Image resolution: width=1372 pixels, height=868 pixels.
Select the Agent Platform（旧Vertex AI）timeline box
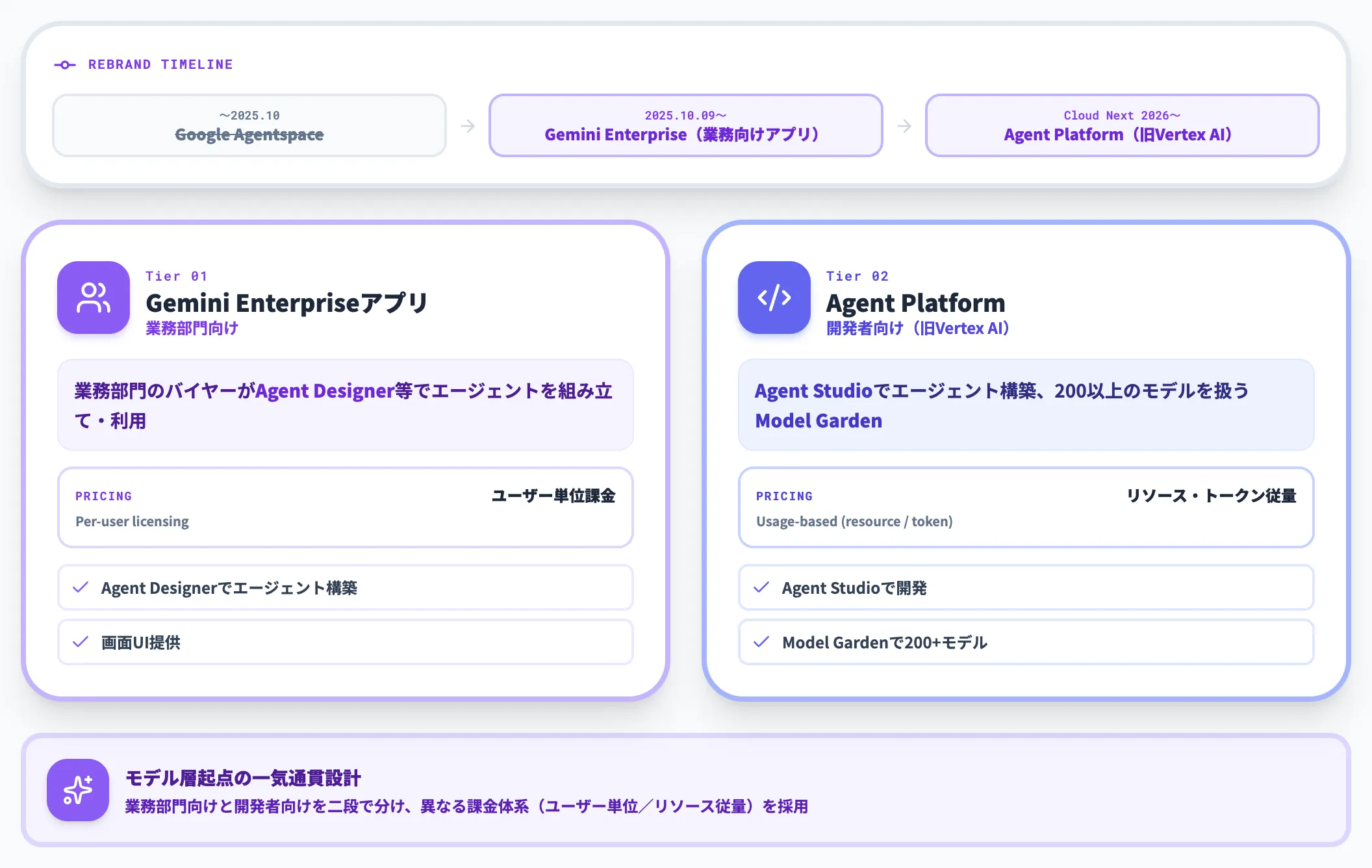click(x=1123, y=125)
